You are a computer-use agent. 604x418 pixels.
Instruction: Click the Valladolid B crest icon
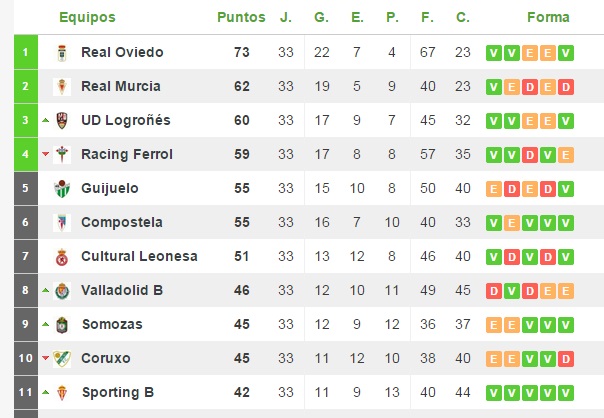pos(62,291)
